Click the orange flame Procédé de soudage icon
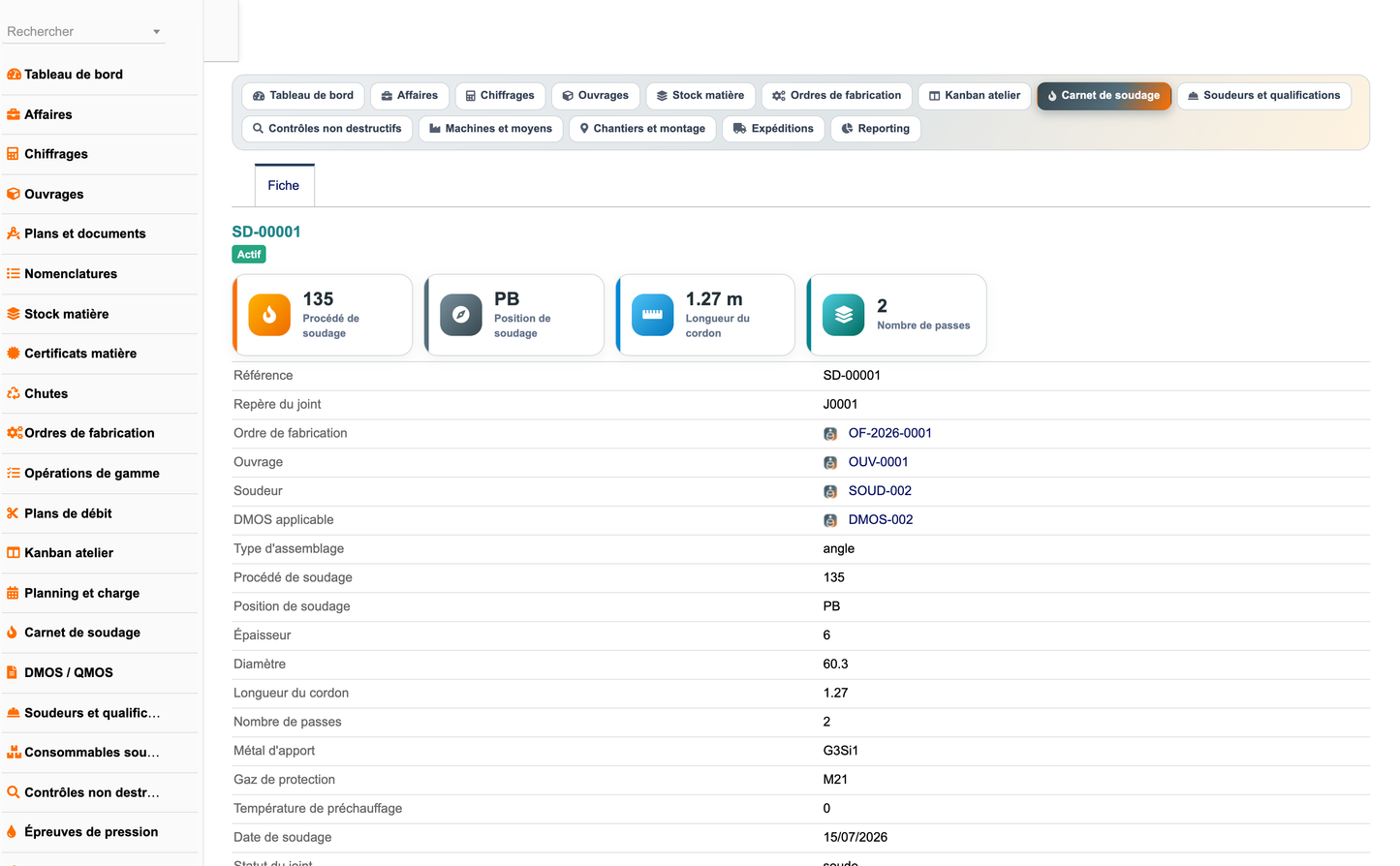This screenshot has height=866, width=1400. click(x=269, y=315)
